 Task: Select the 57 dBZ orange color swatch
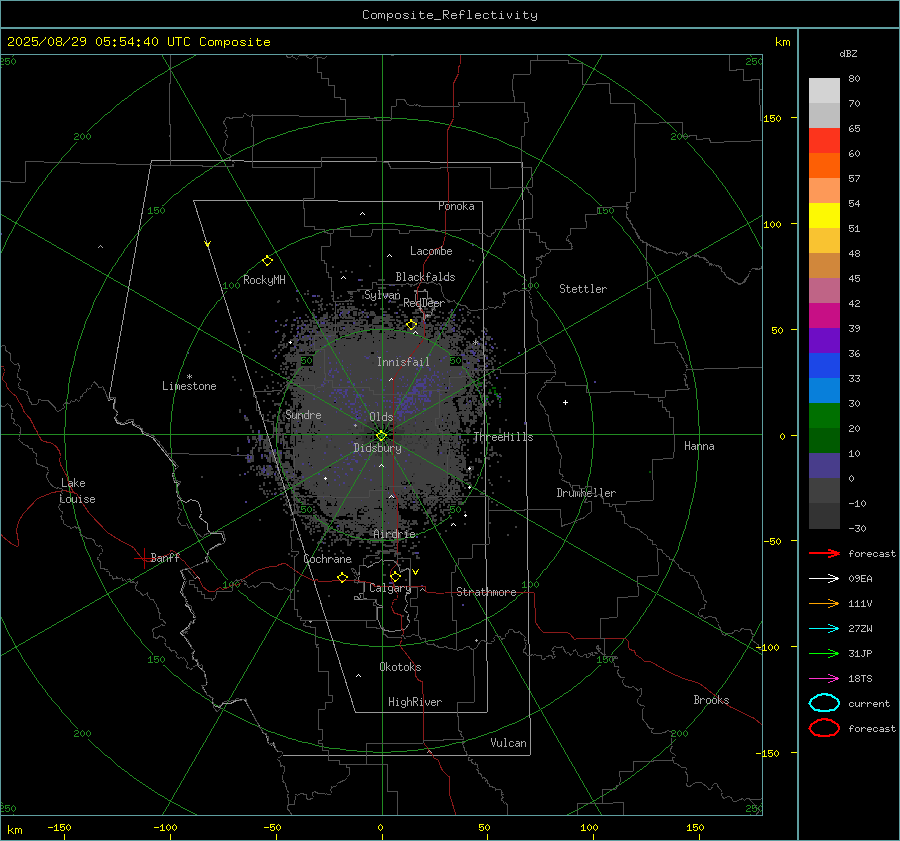(x=824, y=165)
